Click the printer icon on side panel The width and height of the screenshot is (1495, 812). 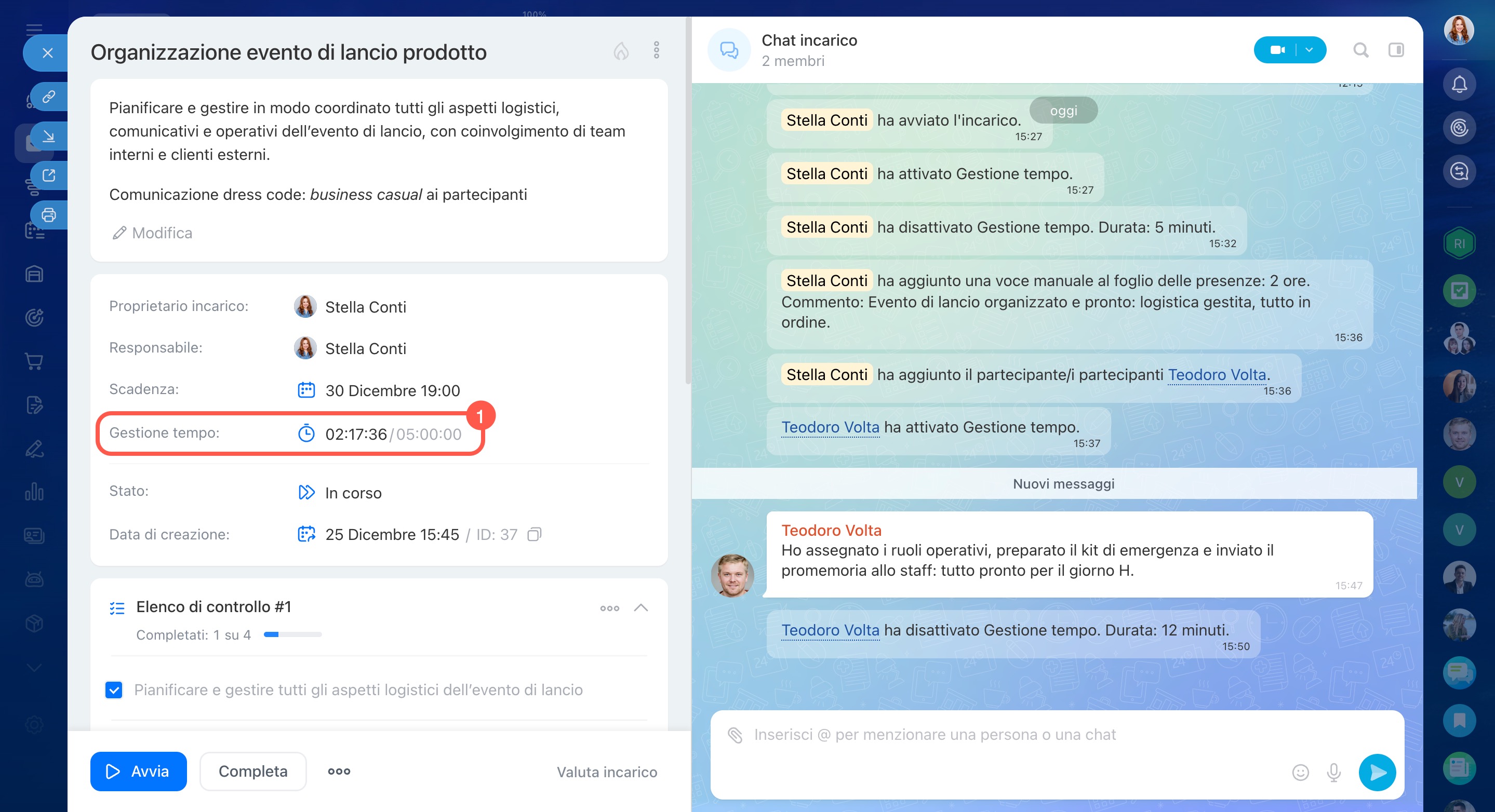click(49, 215)
